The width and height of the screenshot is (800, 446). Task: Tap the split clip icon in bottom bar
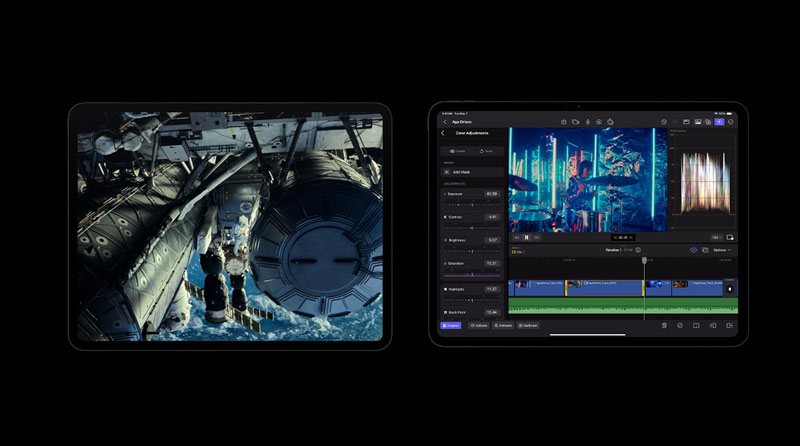pyautogui.click(x=696, y=325)
